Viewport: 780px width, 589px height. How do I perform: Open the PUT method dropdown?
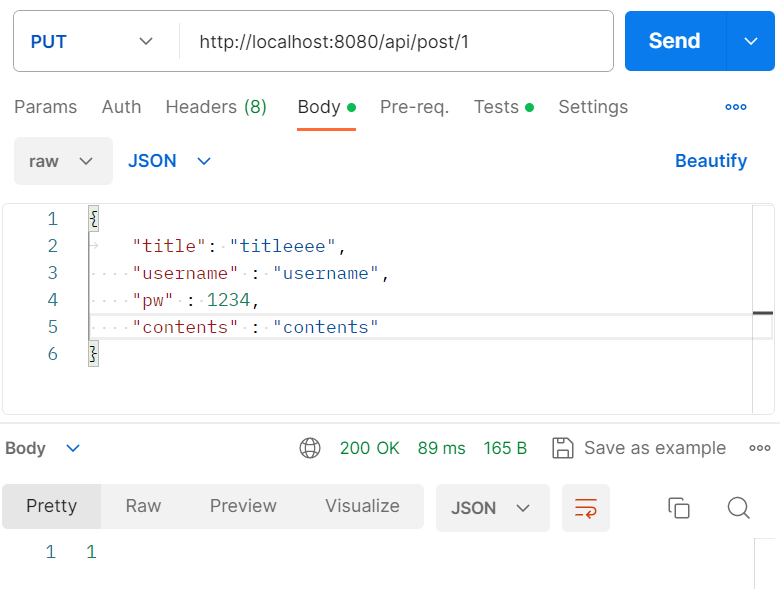(x=92, y=41)
